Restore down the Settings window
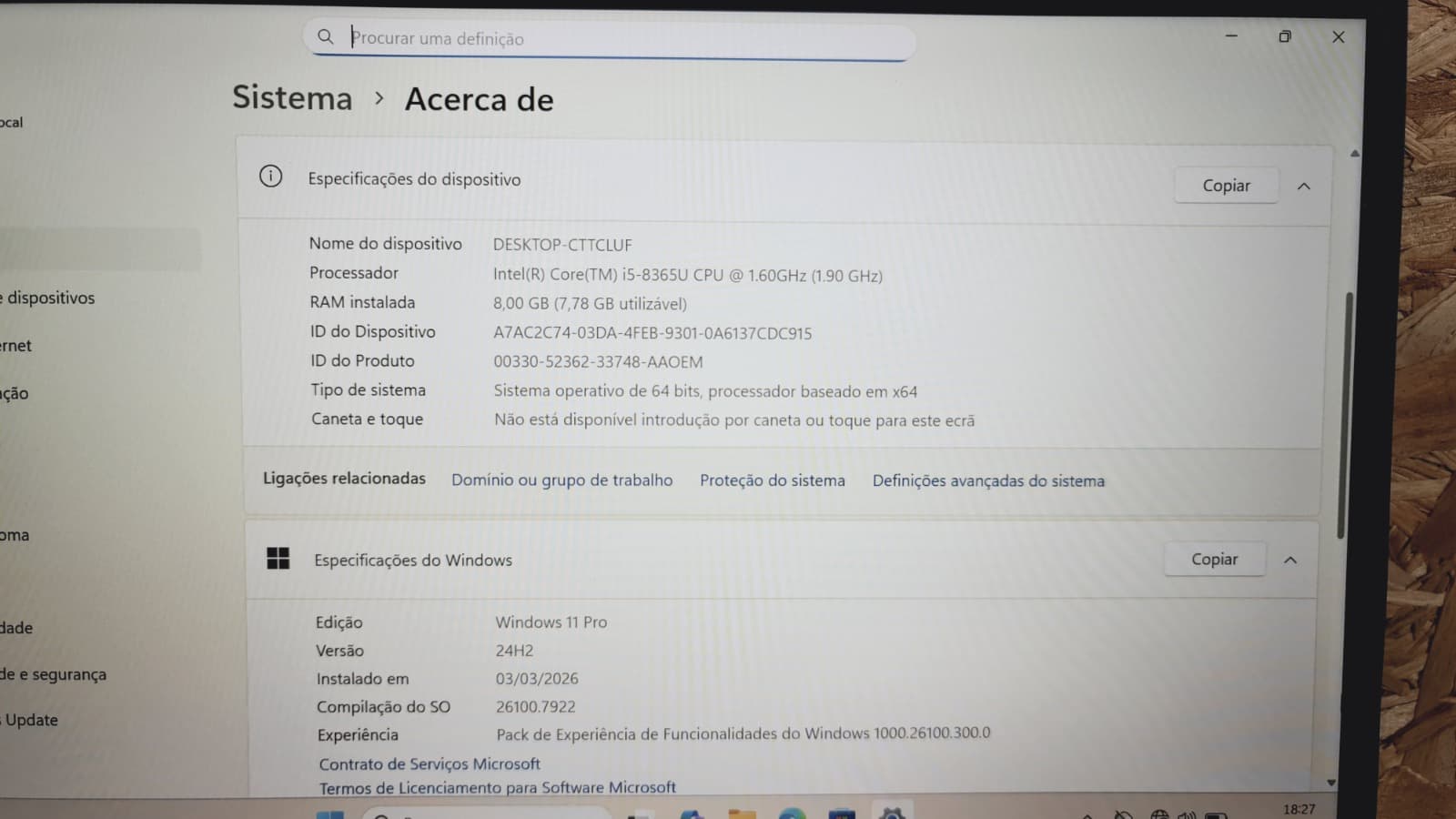 tap(1285, 36)
